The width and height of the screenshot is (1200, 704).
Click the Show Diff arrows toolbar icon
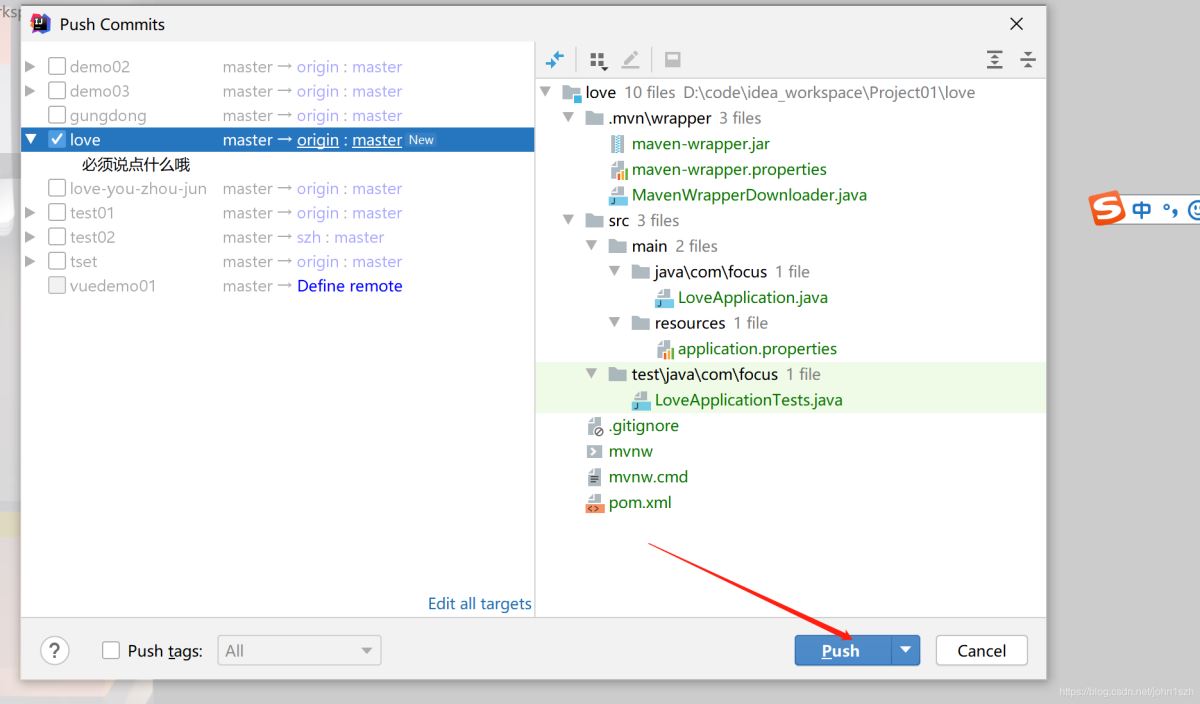pos(554,60)
